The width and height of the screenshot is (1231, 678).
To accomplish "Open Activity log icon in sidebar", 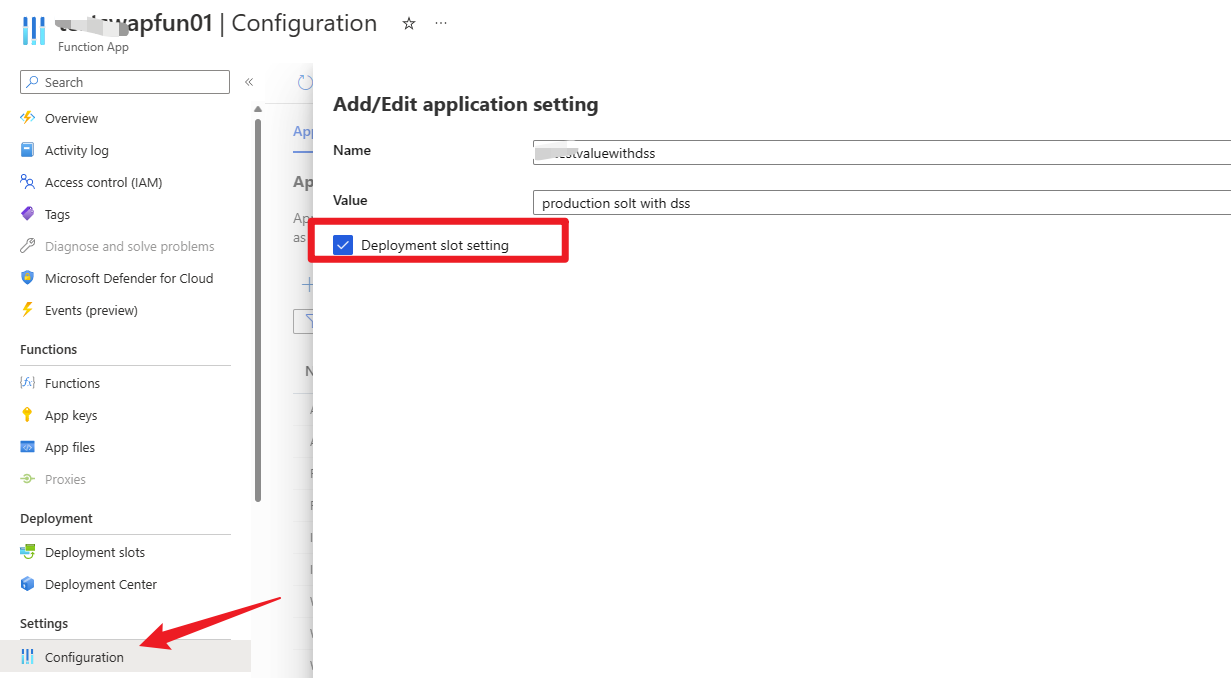I will pyautogui.click(x=28, y=150).
